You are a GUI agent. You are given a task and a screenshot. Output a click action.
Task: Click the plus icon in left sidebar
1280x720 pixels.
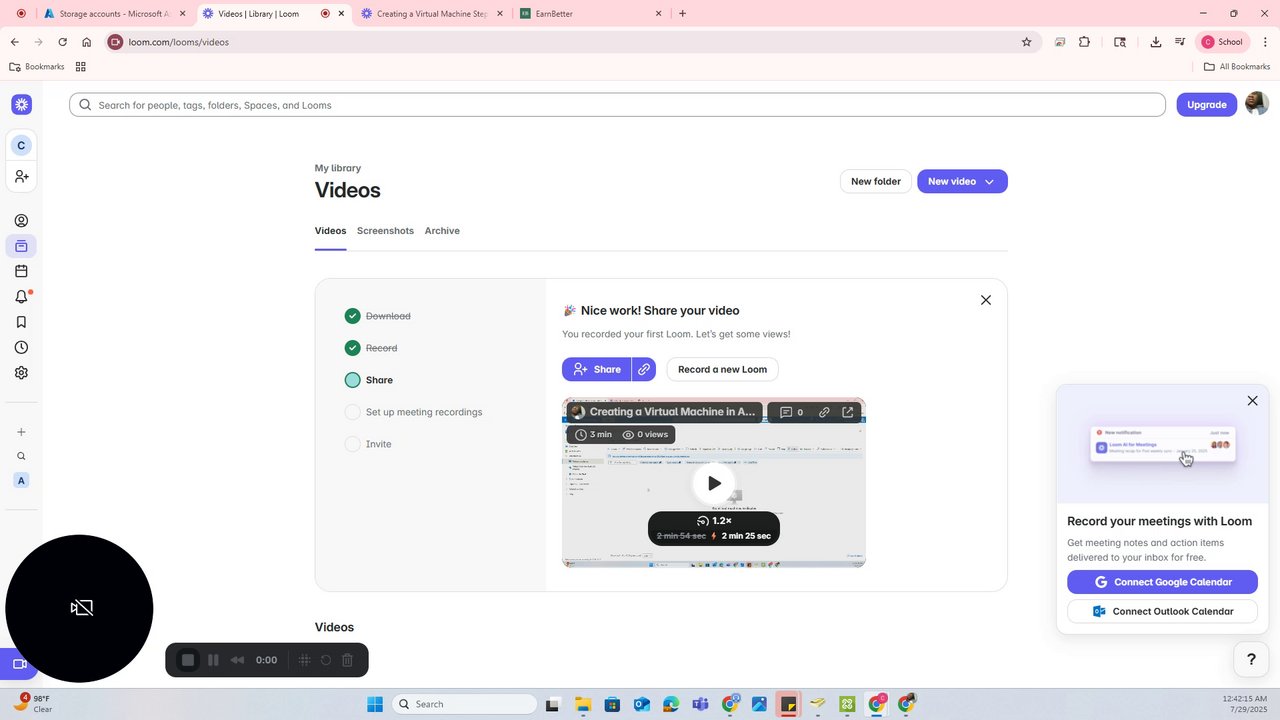click(x=21, y=432)
